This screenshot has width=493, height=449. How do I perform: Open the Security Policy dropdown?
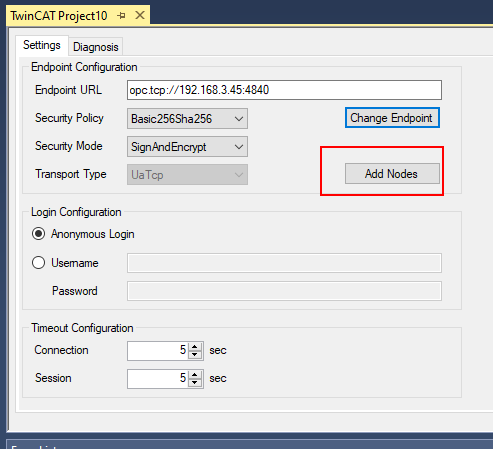(x=187, y=118)
